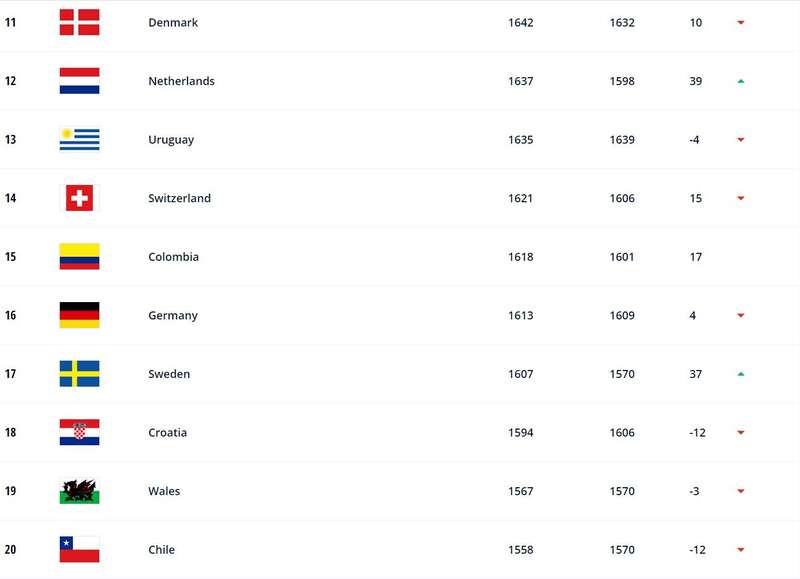Click the Denmark flag icon

pyautogui.click(x=79, y=22)
